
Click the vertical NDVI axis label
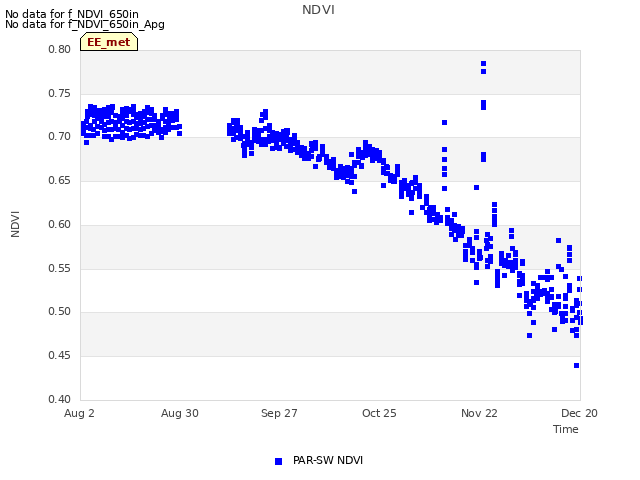(15, 224)
